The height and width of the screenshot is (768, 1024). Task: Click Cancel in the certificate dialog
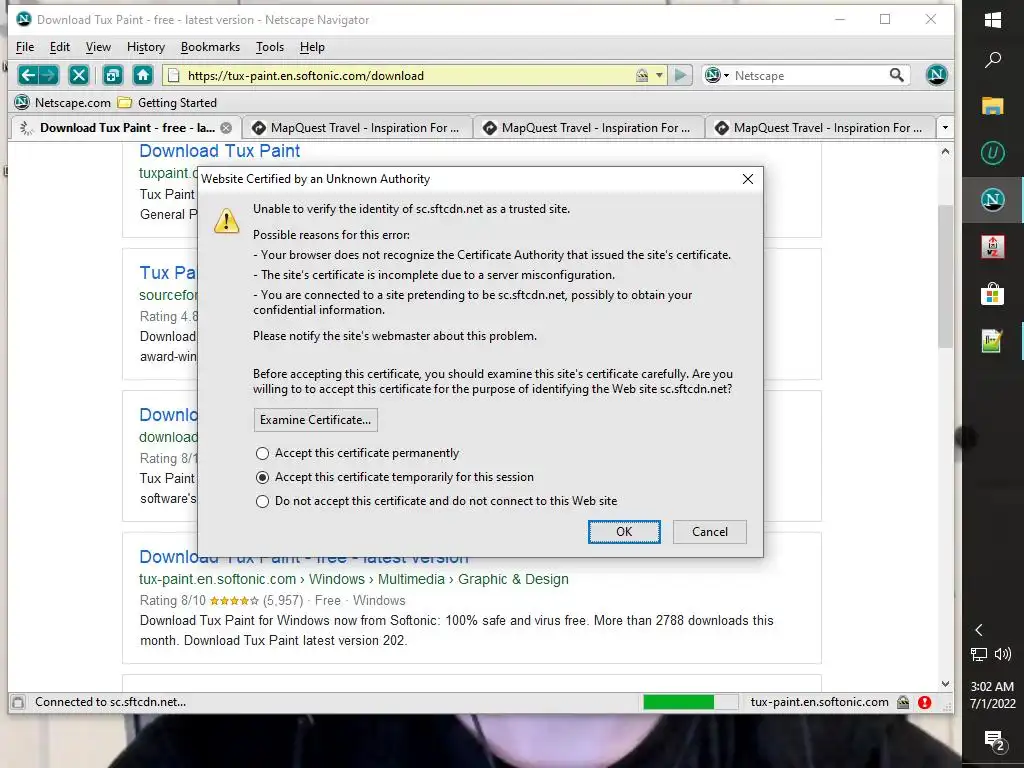[709, 532]
